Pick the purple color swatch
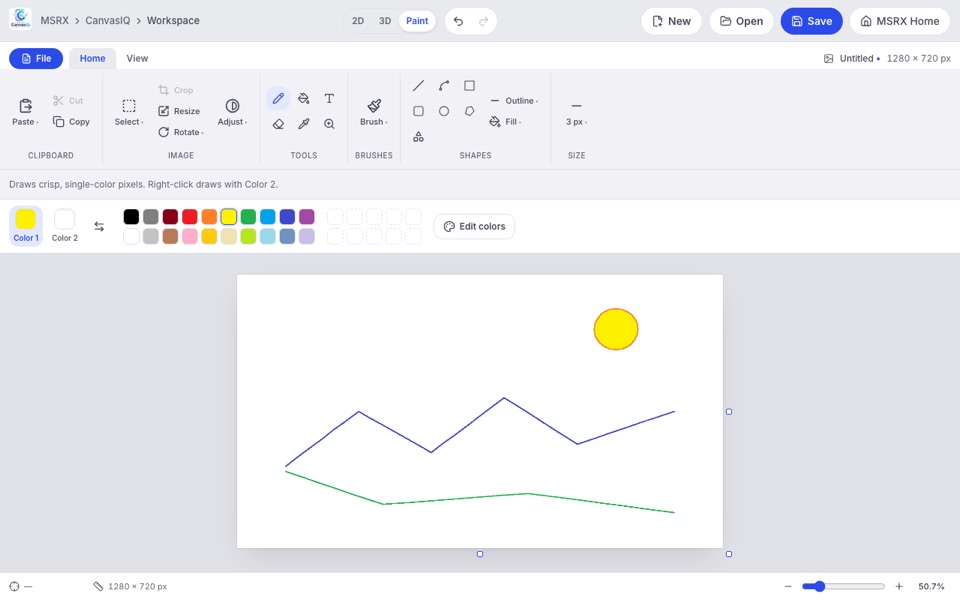This screenshot has width=960, height=600. (x=307, y=216)
